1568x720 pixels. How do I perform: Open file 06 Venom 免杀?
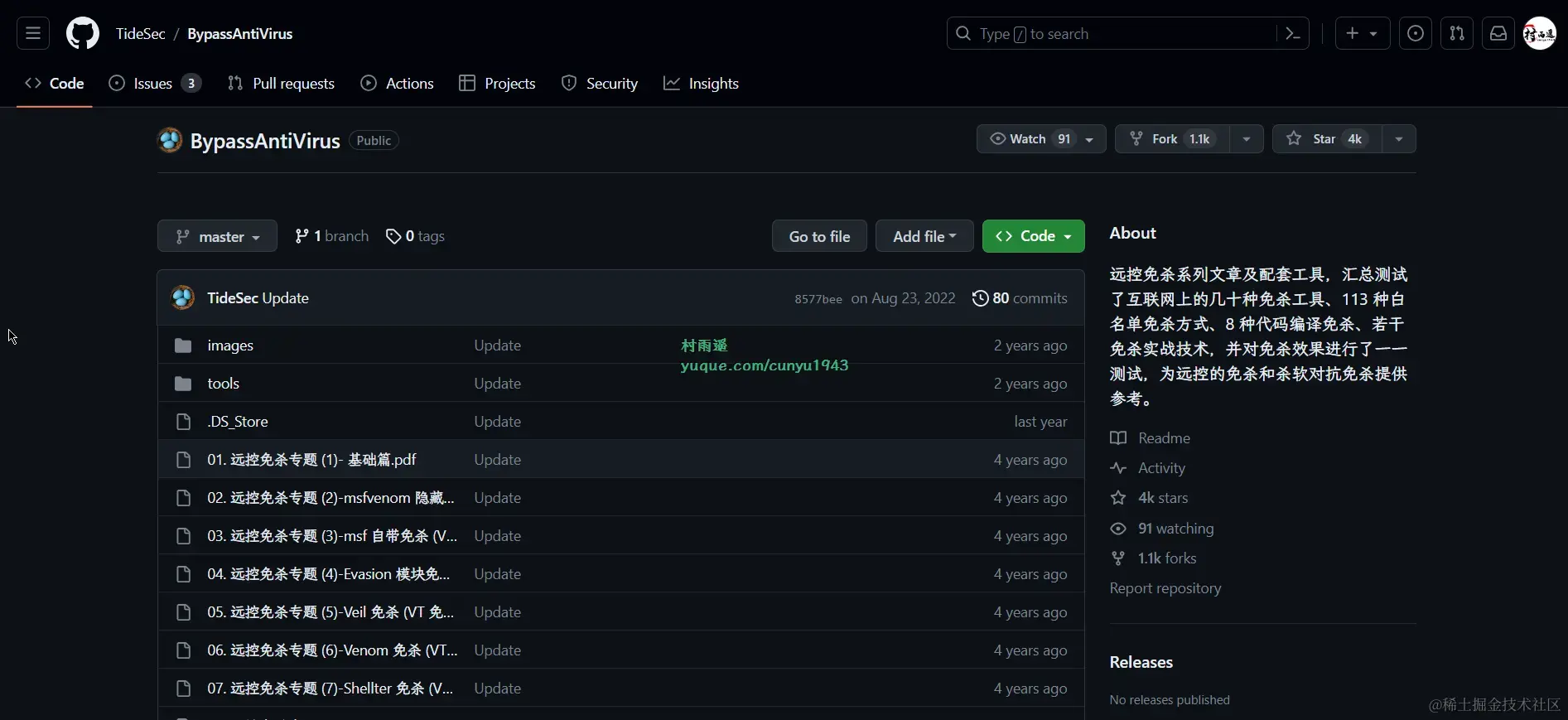point(332,650)
